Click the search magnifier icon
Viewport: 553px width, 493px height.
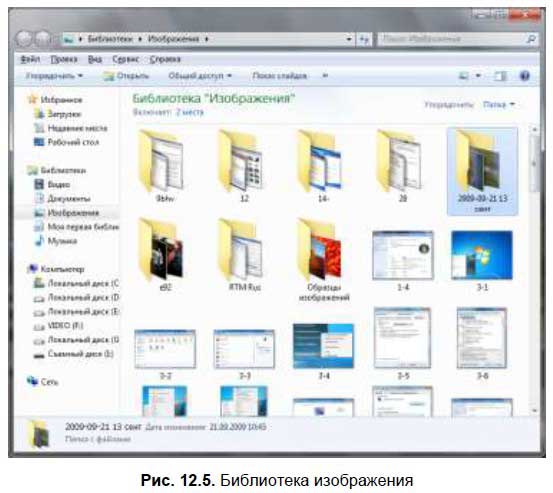531,39
